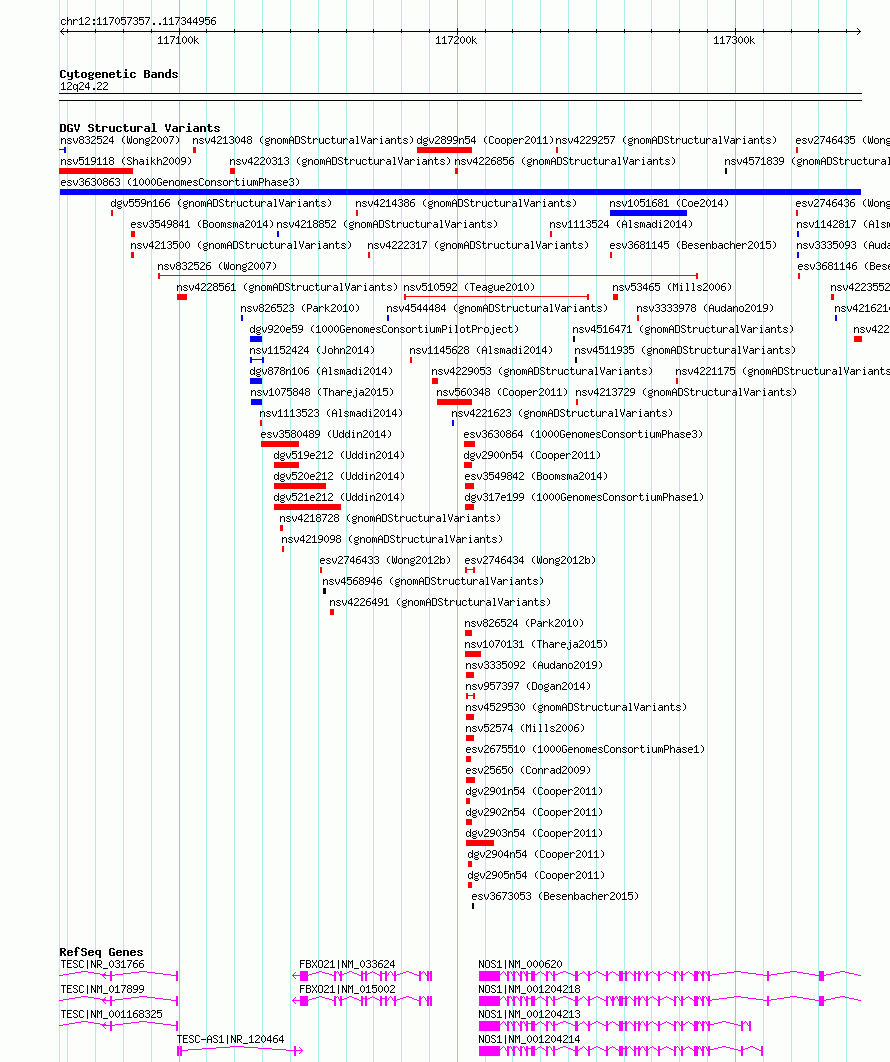Screen dimensions: 890x1062
Task: Open variant esv3630864 (1000GenomesConsortiumPhase3)
Action: coord(583,434)
